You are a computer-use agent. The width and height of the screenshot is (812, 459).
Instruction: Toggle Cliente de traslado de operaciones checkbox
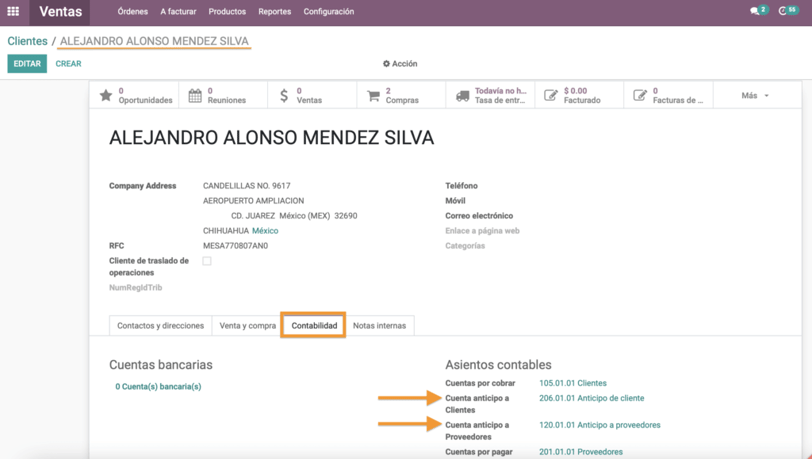pos(207,261)
